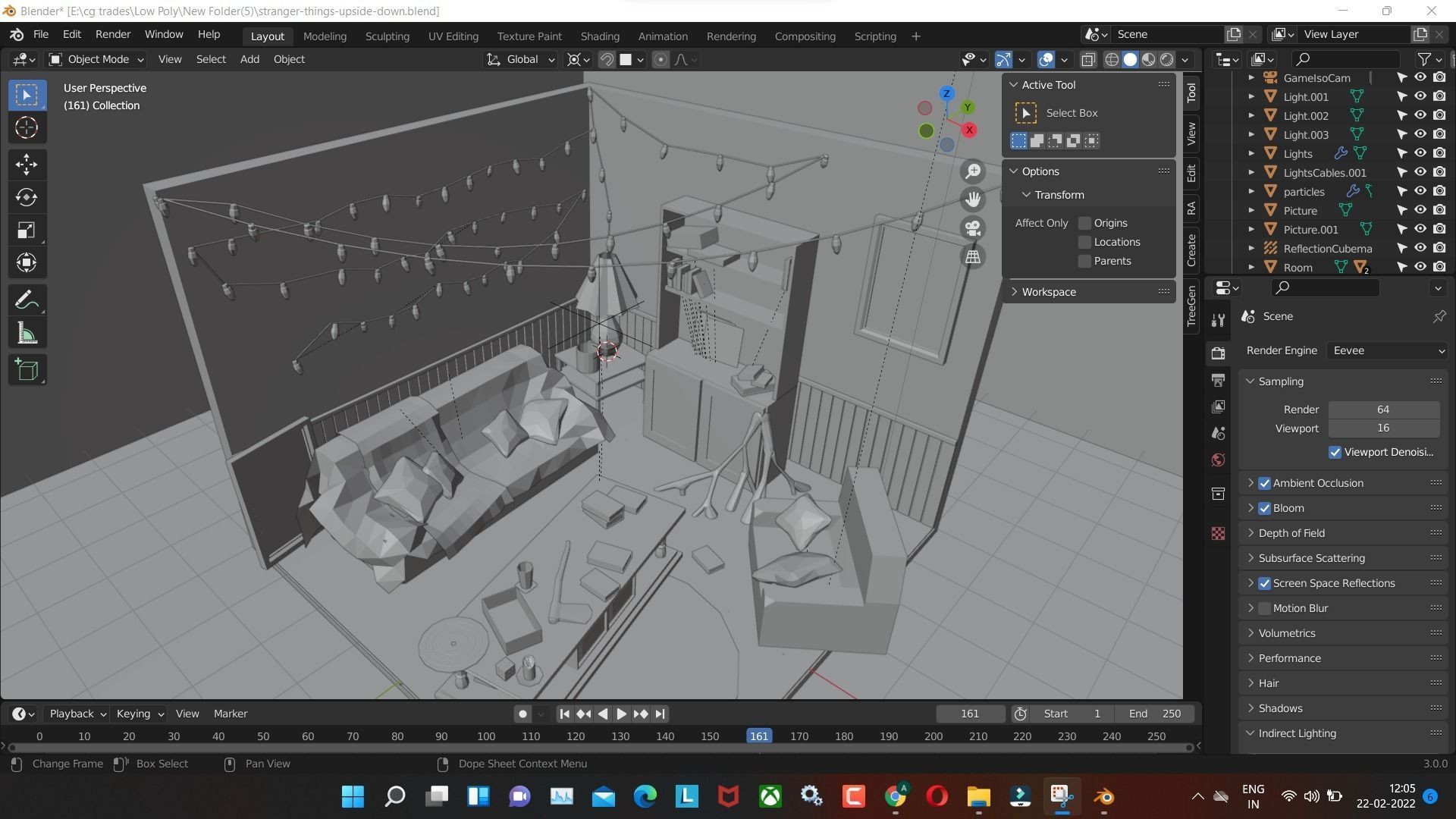Open the World properties tab icon
1456x819 pixels.
coord(1219,460)
